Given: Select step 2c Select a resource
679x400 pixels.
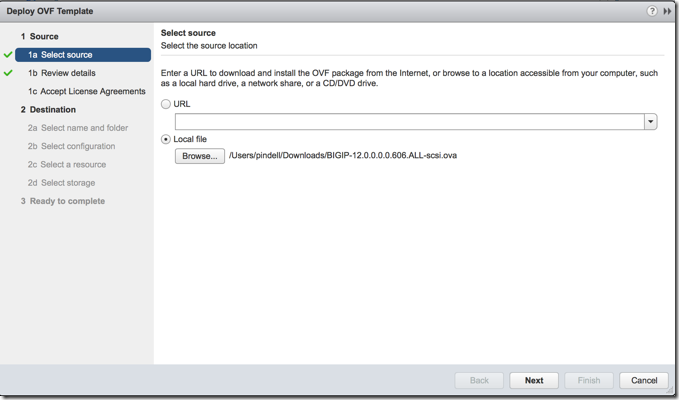Looking at the screenshot, I should click(67, 164).
